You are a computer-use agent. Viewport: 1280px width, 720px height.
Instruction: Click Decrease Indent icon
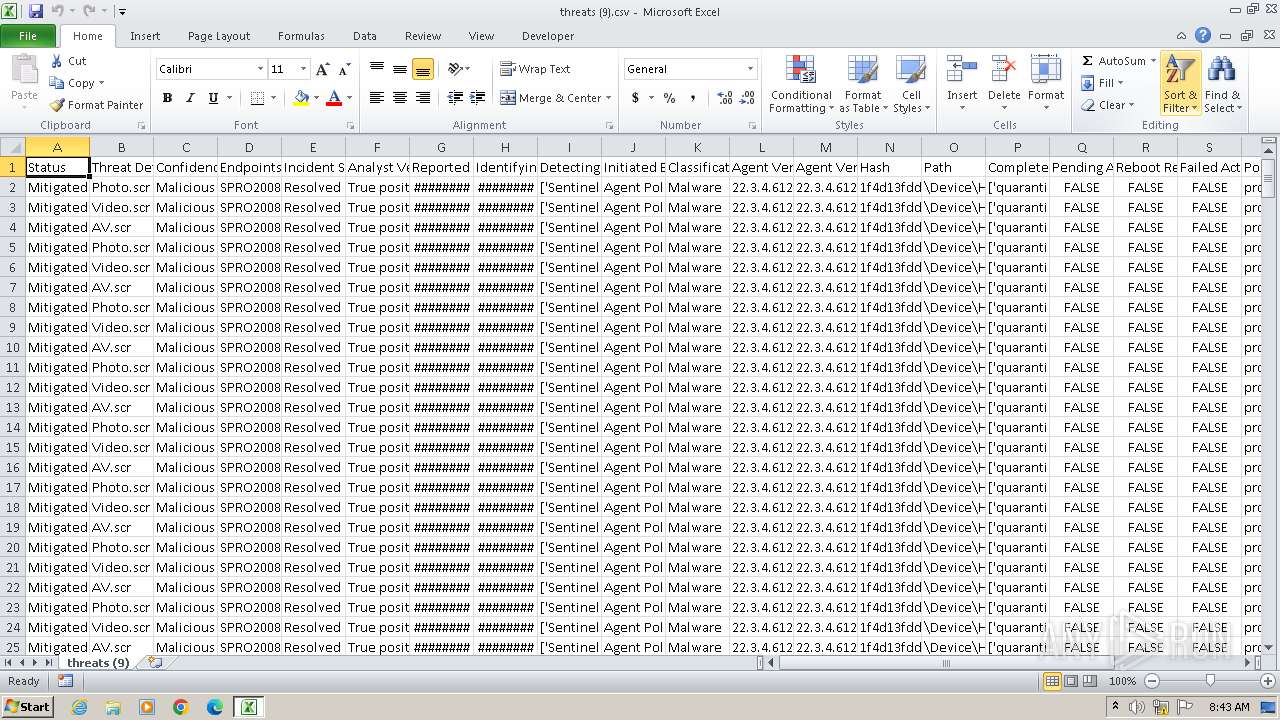click(x=455, y=98)
